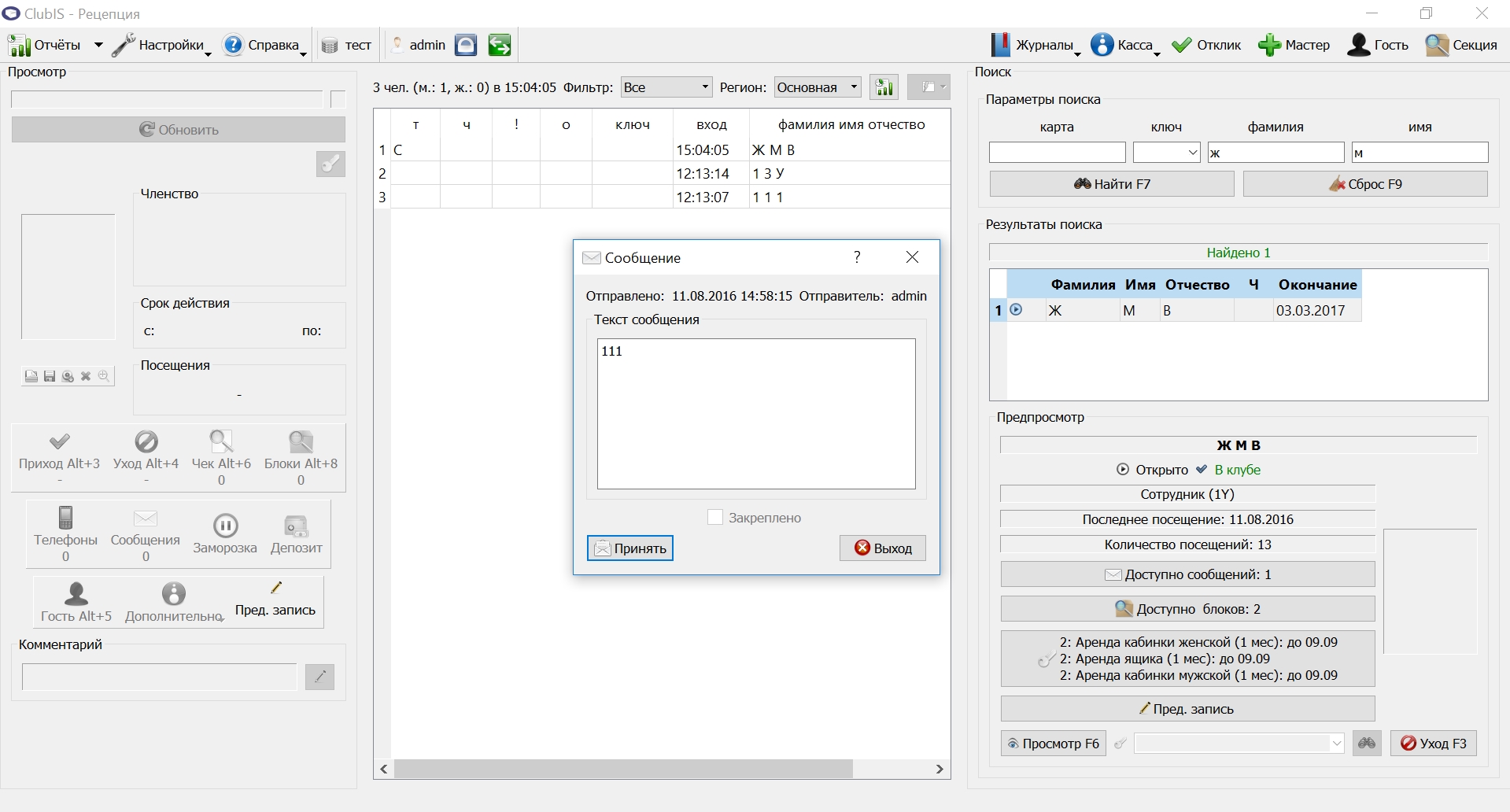Open Телефоны phone list
Screen dimensions: 1510x812
click(65, 533)
